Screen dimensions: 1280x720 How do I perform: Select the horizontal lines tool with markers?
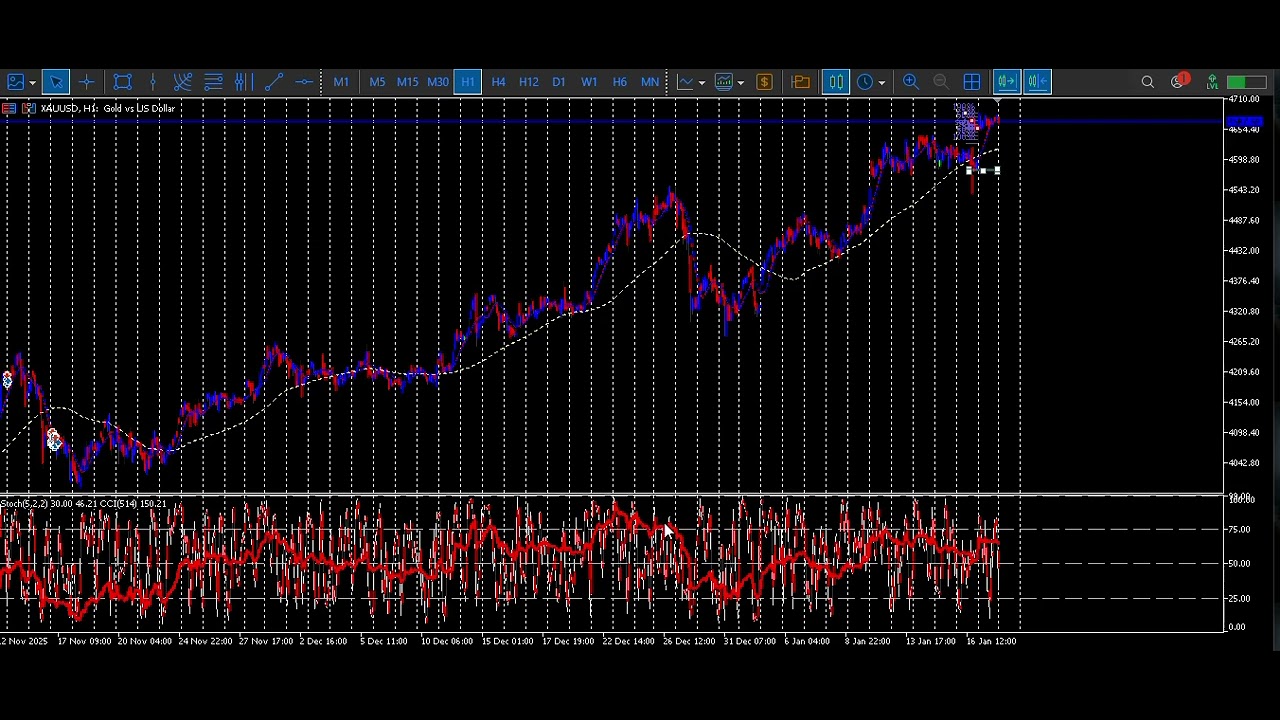tap(213, 82)
